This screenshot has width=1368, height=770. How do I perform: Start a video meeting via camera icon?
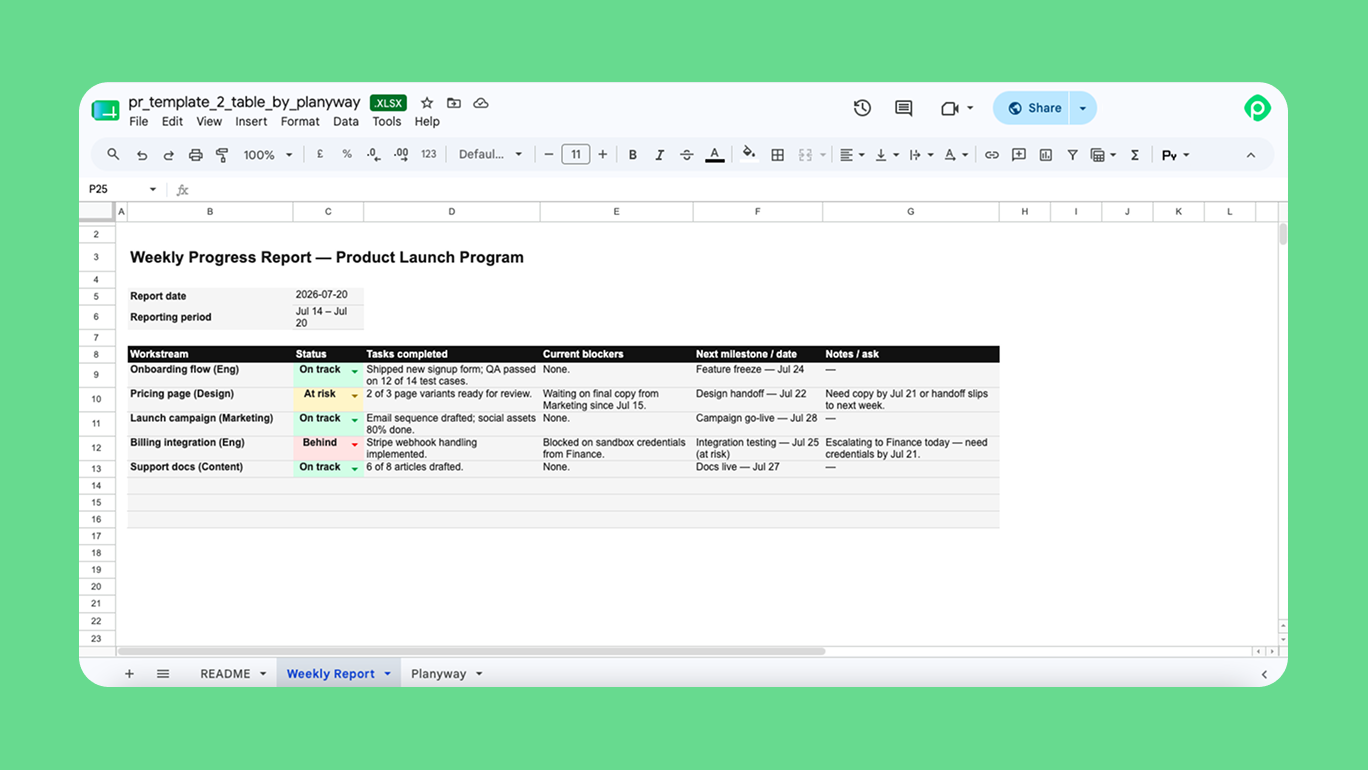tap(950, 108)
